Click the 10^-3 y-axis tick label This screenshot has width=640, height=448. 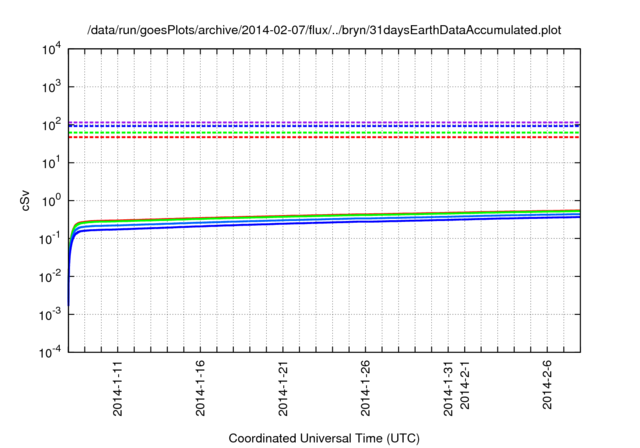51,314
